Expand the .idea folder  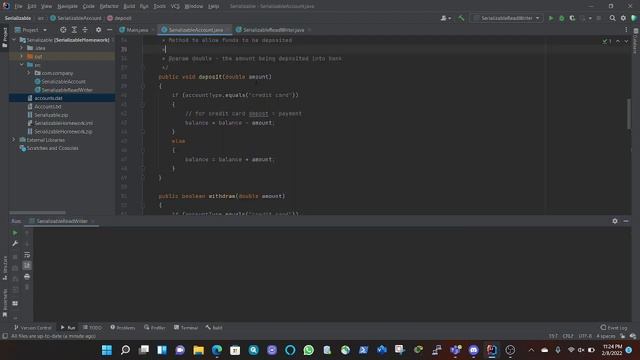(x=22, y=48)
